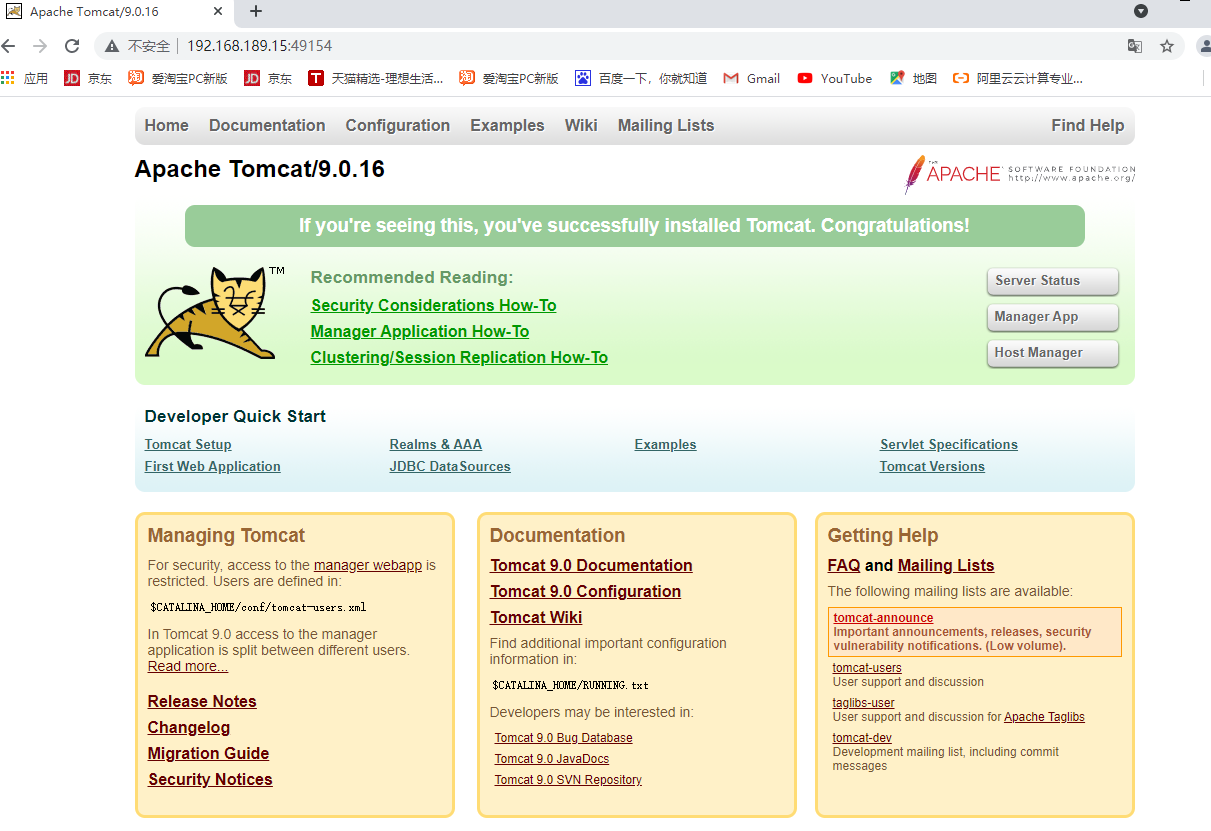The image size is (1211, 831).
Task: Open Security Considerations How-To link
Action: pos(434,305)
